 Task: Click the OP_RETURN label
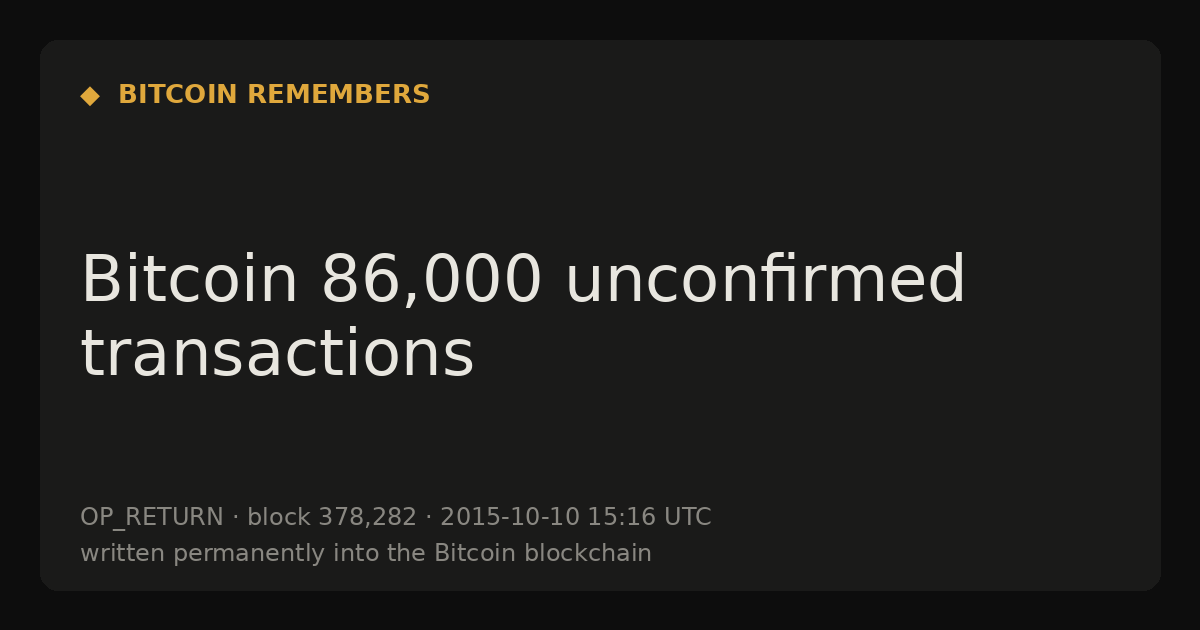coord(152,518)
